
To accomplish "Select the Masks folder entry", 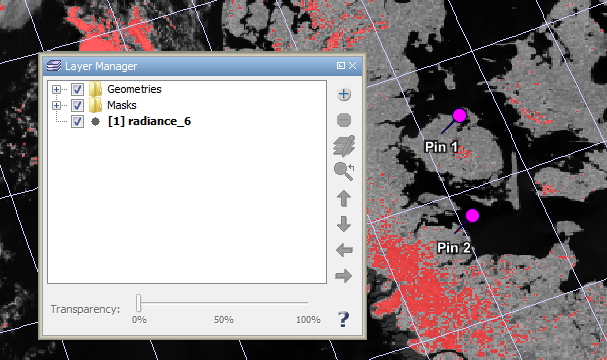I will pyautogui.click(x=122, y=105).
